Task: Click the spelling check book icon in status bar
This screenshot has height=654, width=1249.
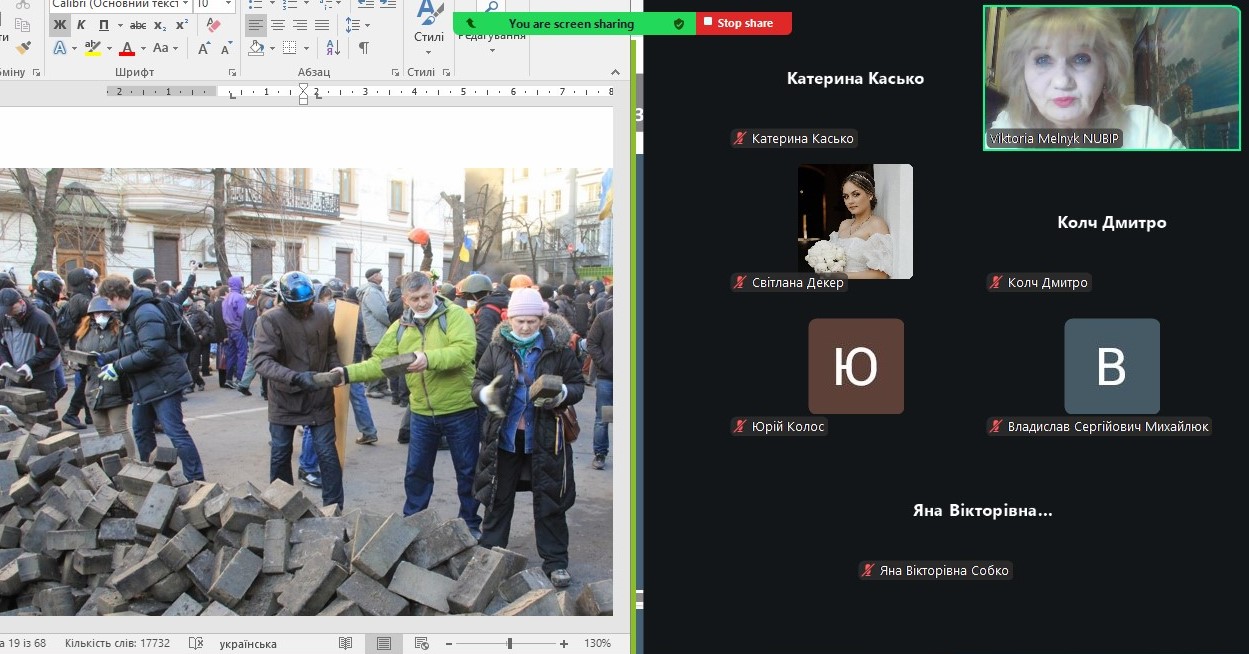Action: (196, 643)
